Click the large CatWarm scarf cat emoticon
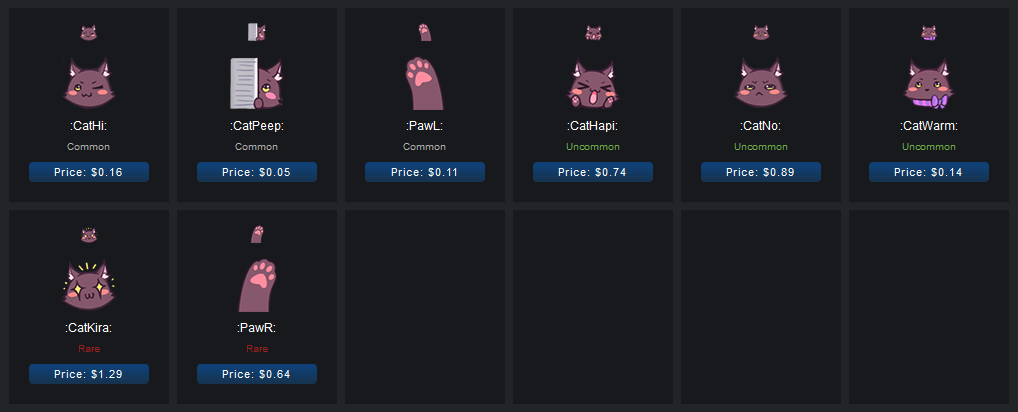This screenshot has height=412, width=1018. coord(929,83)
